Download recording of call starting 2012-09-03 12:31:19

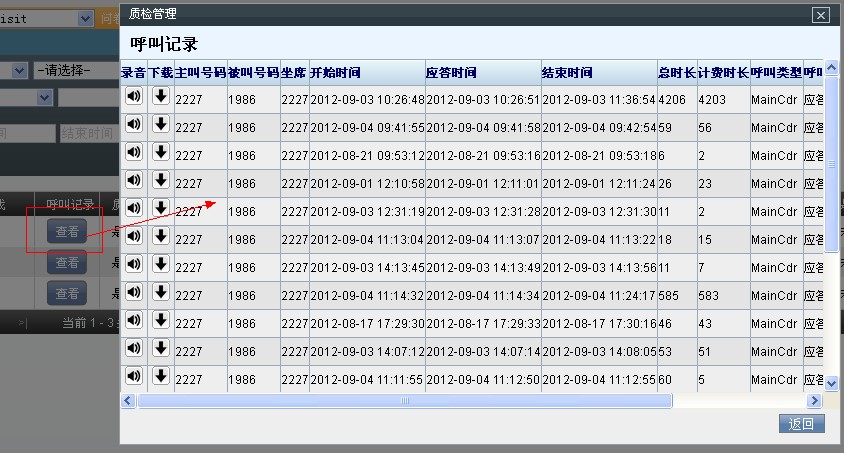tap(160, 209)
